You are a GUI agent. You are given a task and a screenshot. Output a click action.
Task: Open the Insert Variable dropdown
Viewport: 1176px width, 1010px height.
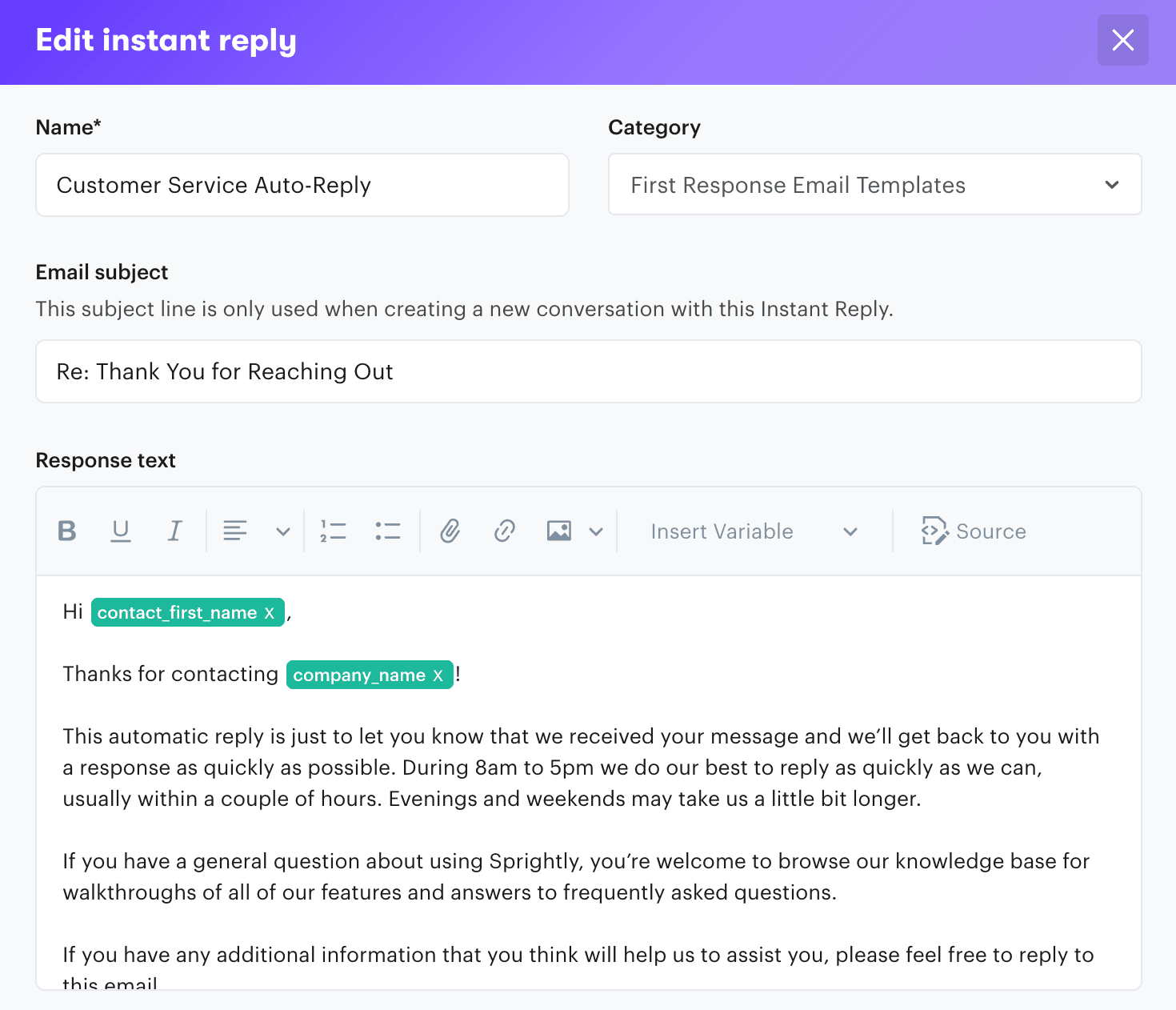(x=752, y=531)
